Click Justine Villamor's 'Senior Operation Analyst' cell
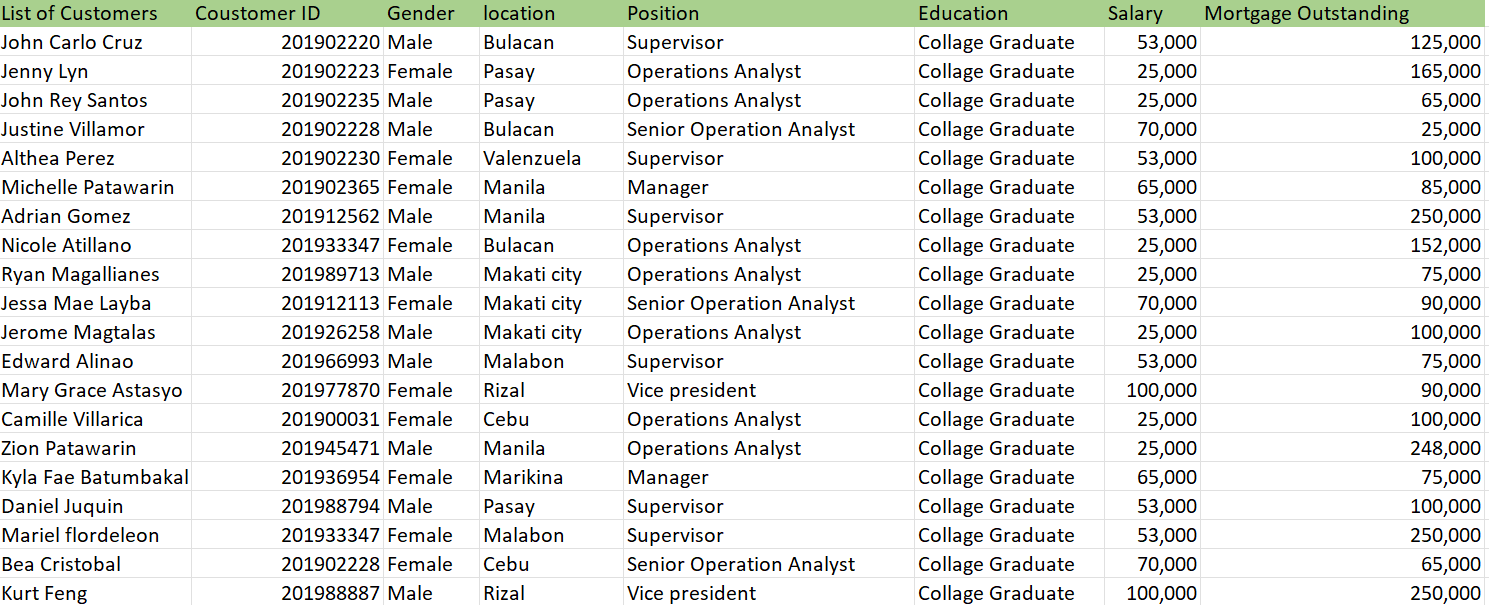The width and height of the screenshot is (1489, 605). tap(769, 129)
